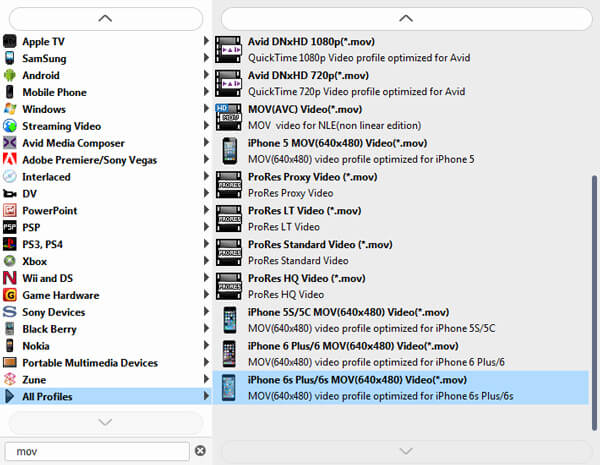Expand the Interlaced submenu arrow
The width and height of the screenshot is (600, 465).
[206, 176]
